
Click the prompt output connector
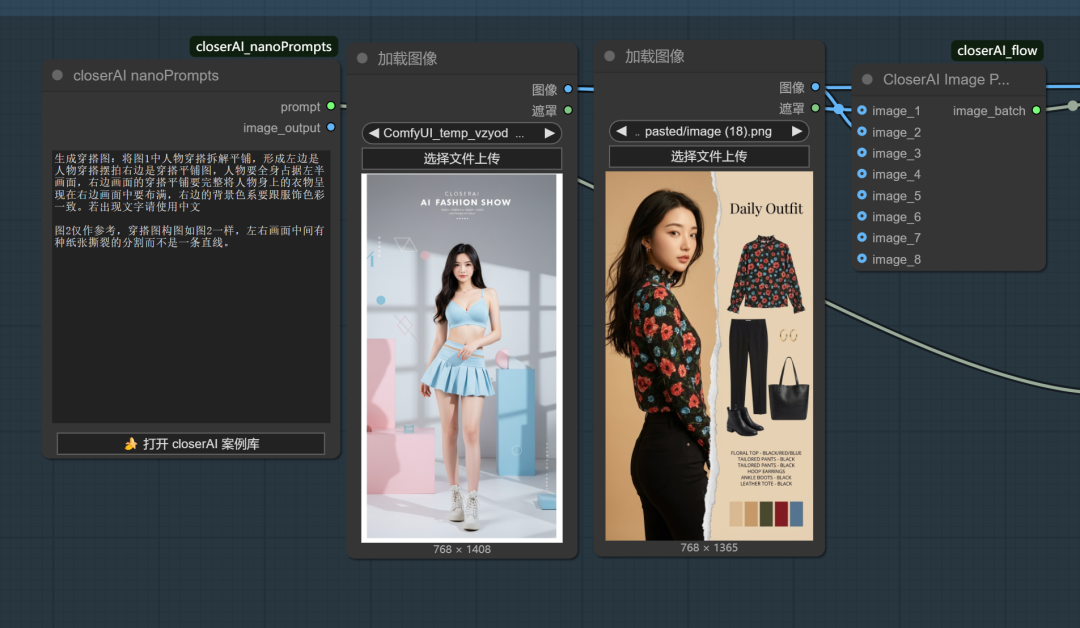point(331,106)
